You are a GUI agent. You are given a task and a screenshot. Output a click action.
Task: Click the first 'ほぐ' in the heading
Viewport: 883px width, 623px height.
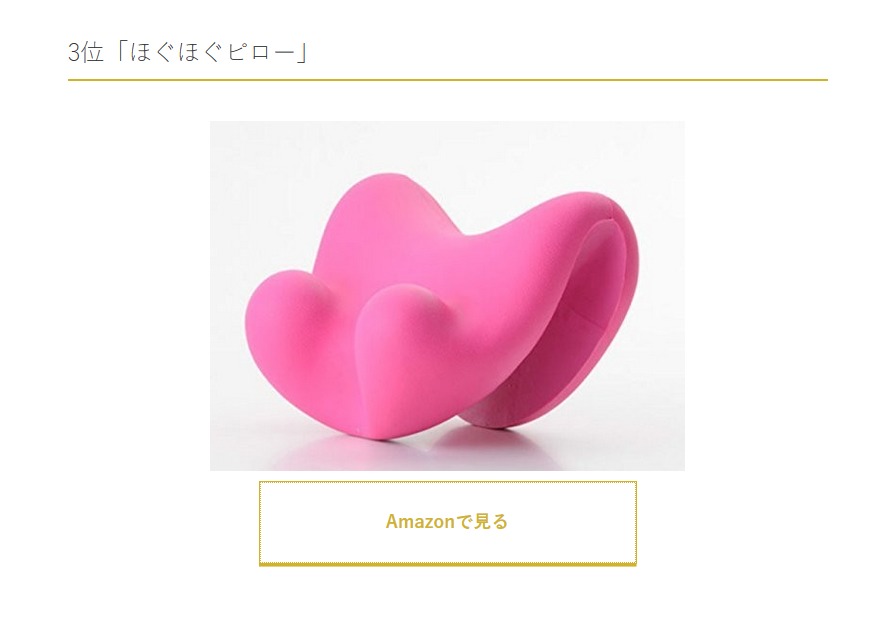(x=151, y=52)
